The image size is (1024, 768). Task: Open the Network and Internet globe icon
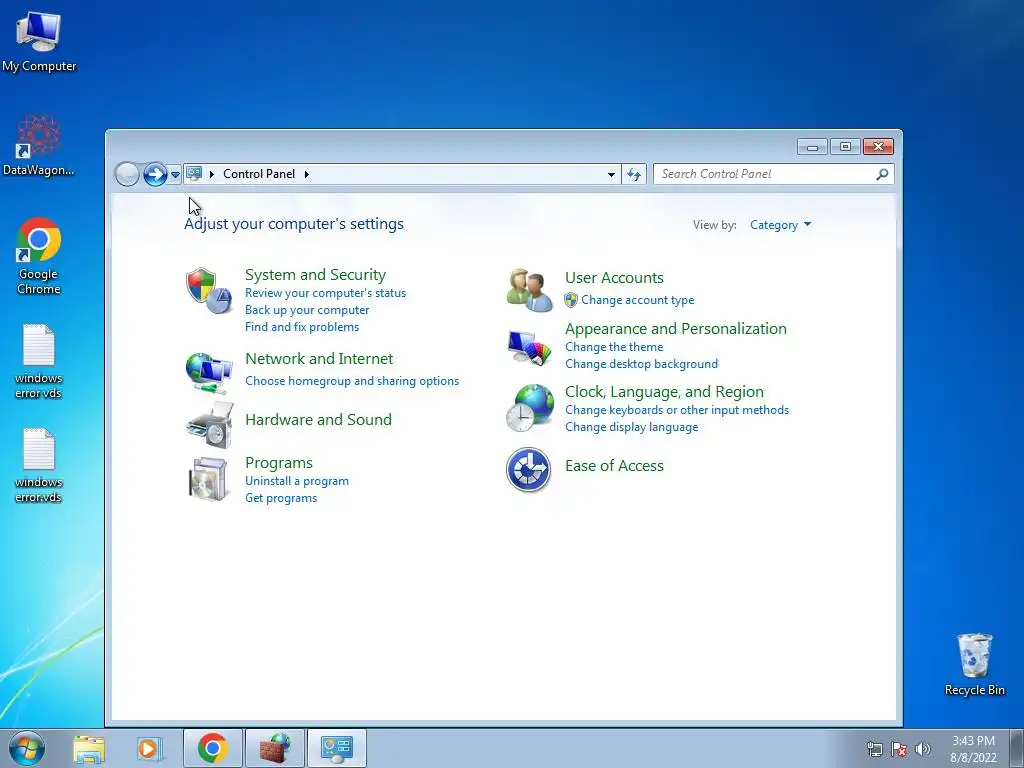(209, 372)
